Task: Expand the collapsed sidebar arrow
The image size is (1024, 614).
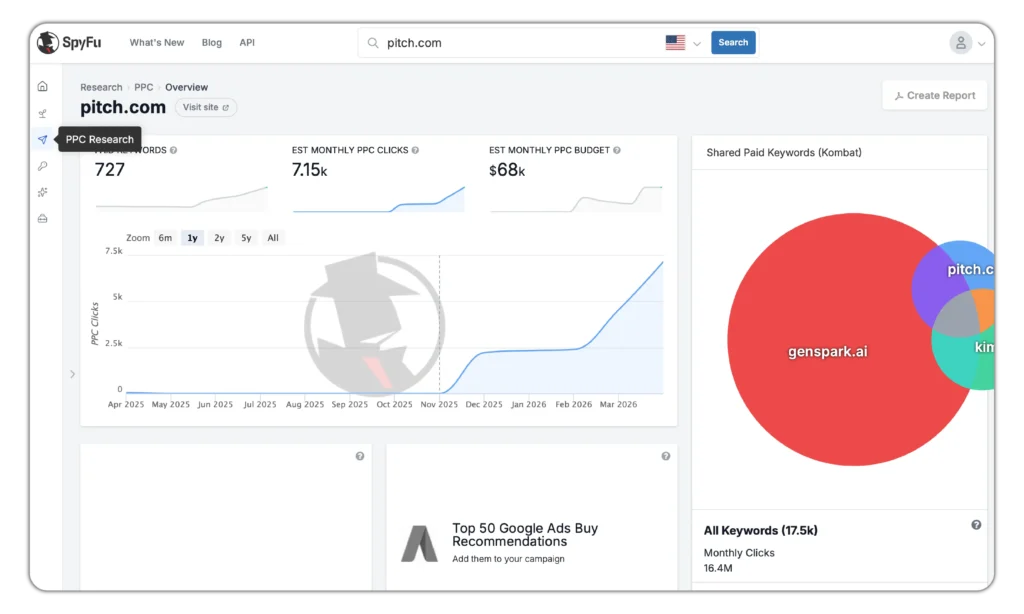Action: 72,374
